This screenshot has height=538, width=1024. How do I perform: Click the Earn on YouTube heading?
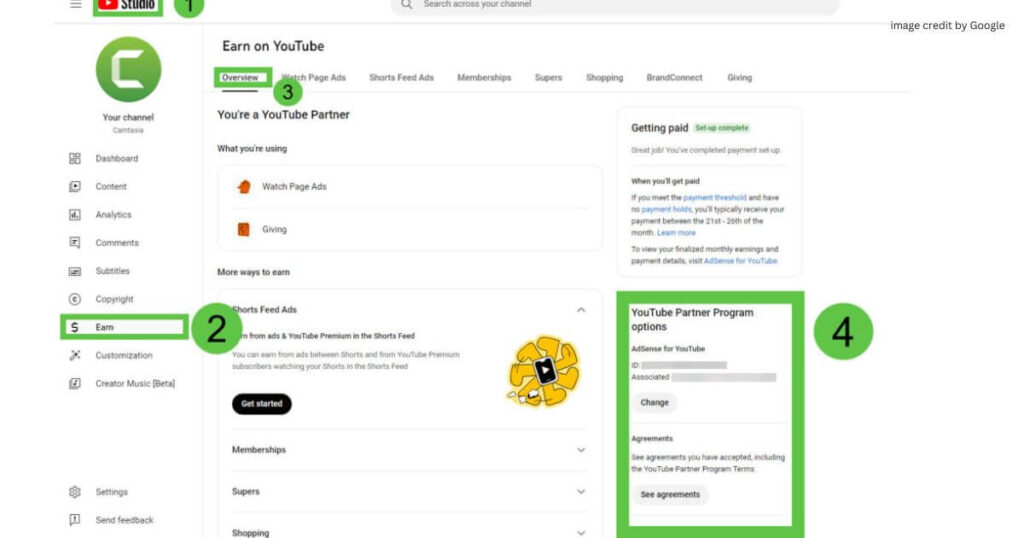[273, 46]
